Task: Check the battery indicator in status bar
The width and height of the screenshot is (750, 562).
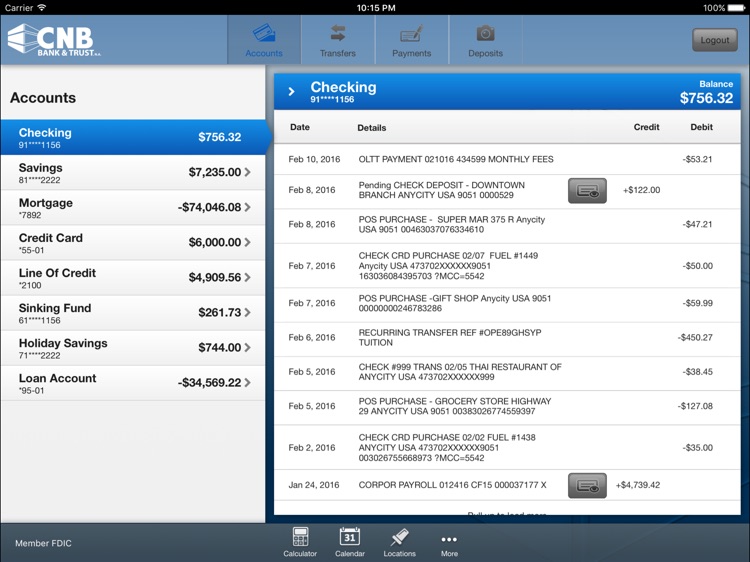Action: click(x=736, y=8)
